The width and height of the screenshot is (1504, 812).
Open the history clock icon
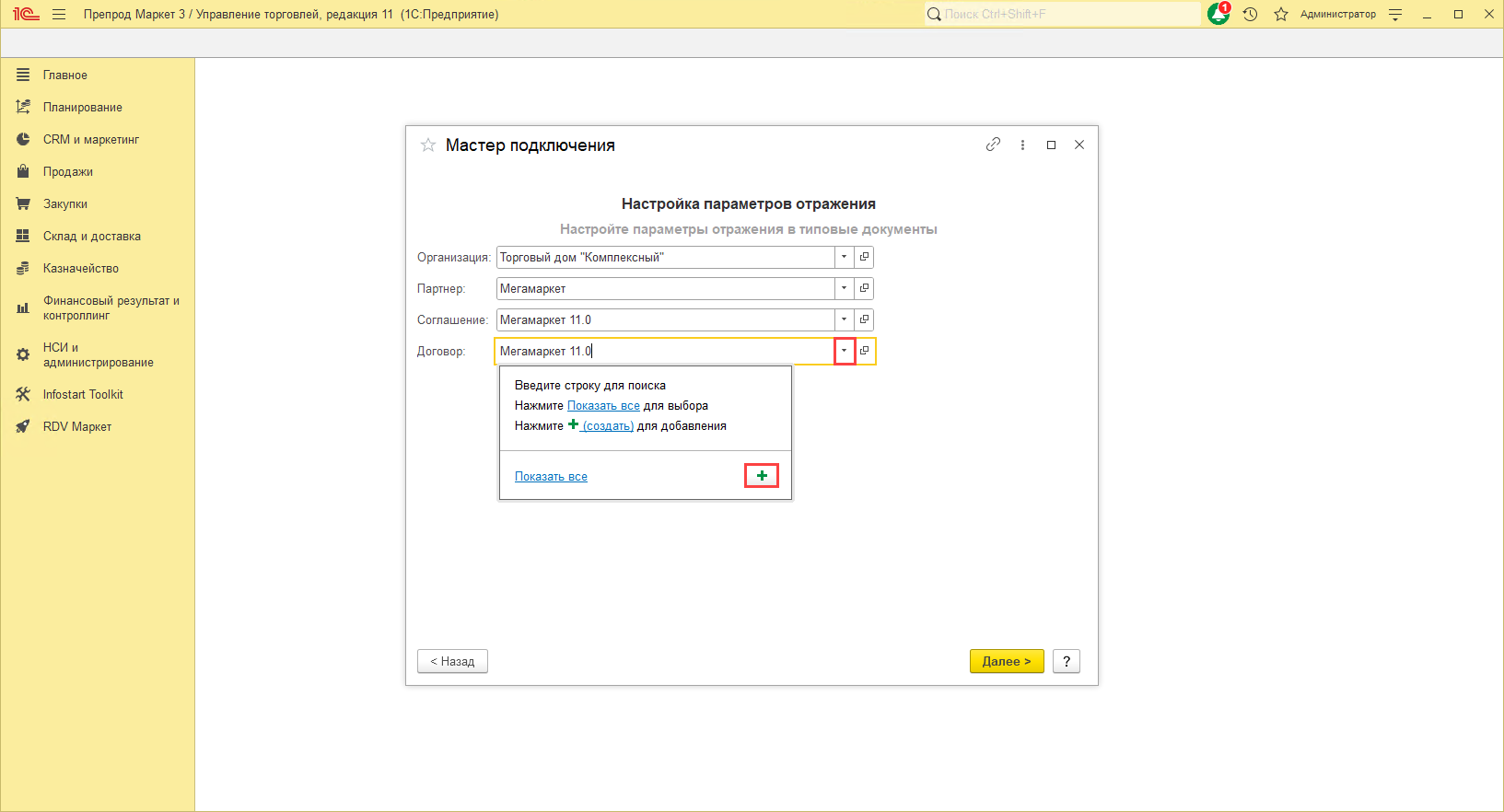tap(1250, 14)
